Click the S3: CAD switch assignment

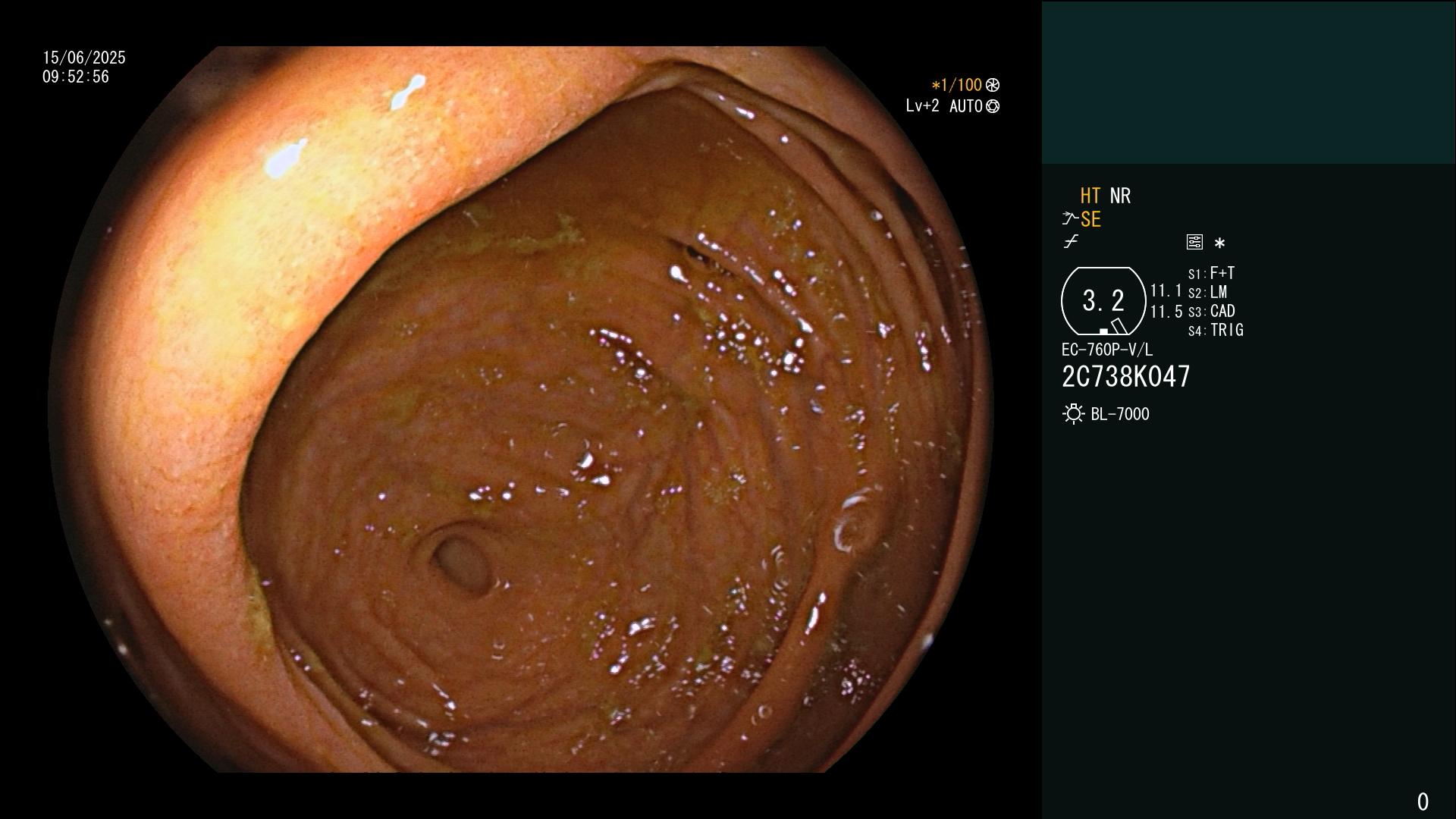point(1212,311)
